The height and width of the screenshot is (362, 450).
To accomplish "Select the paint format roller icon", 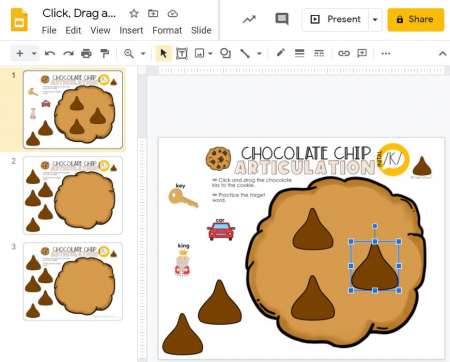I will [x=105, y=53].
